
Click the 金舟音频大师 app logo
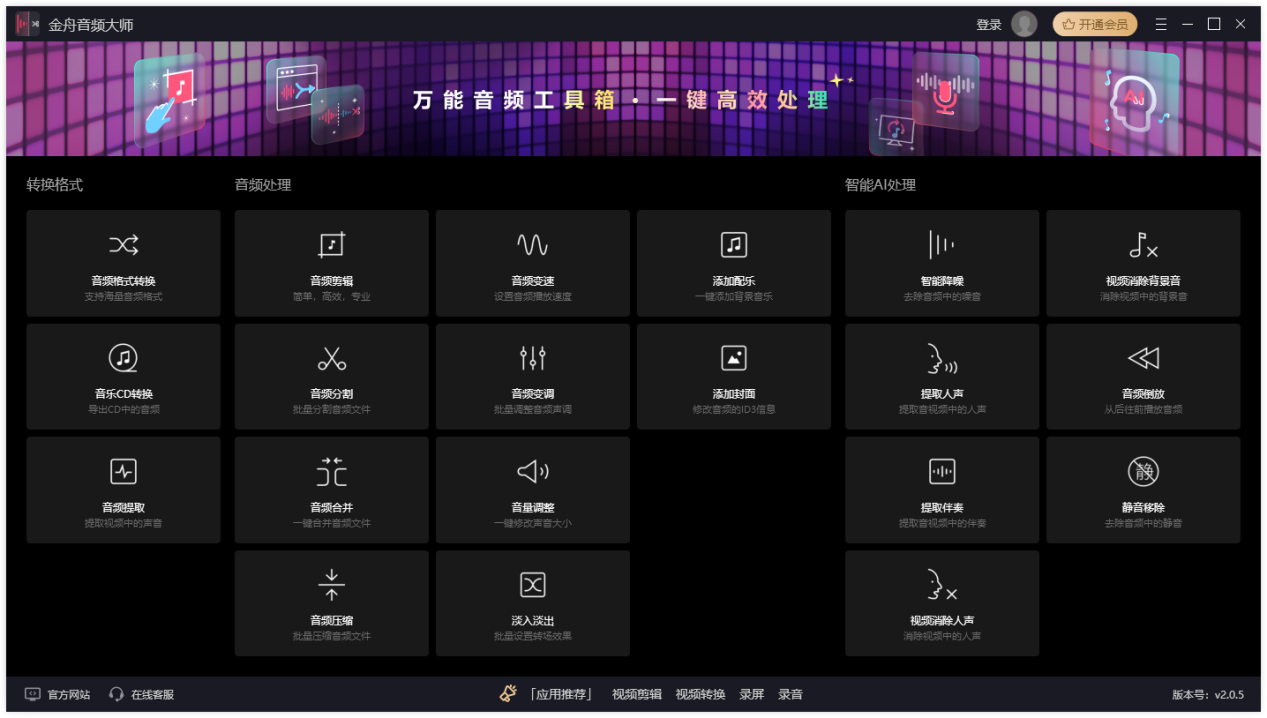27,24
